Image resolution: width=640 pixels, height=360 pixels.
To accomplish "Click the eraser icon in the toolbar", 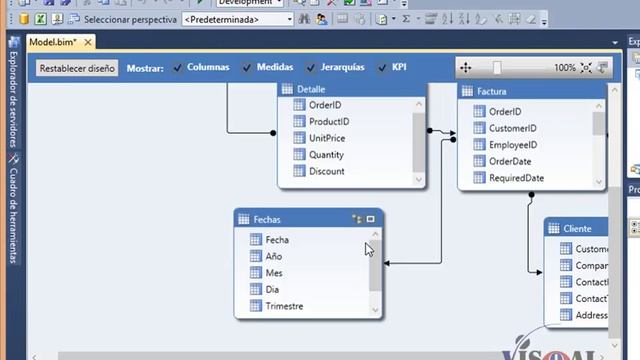I will click(x=531, y=19).
